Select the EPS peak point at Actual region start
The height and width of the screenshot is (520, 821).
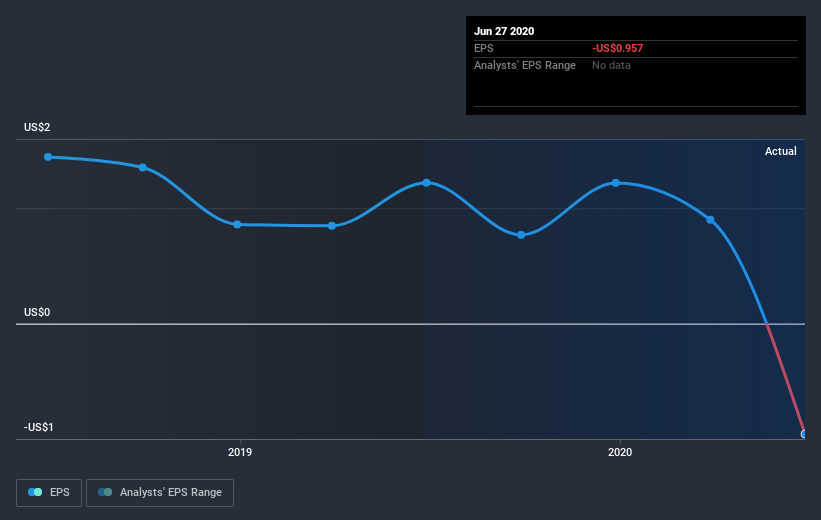point(426,183)
